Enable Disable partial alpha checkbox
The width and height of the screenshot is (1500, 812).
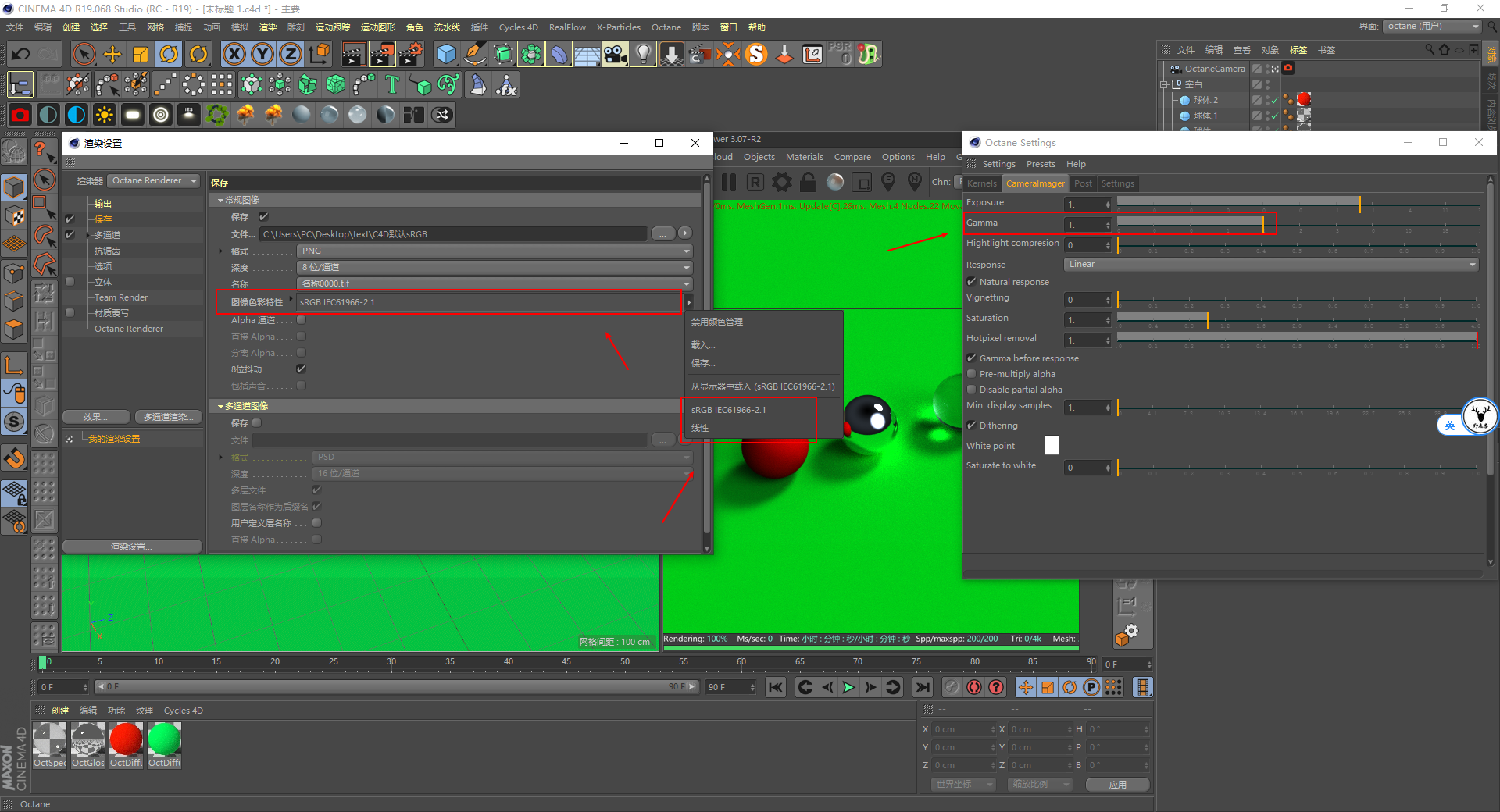coord(972,390)
